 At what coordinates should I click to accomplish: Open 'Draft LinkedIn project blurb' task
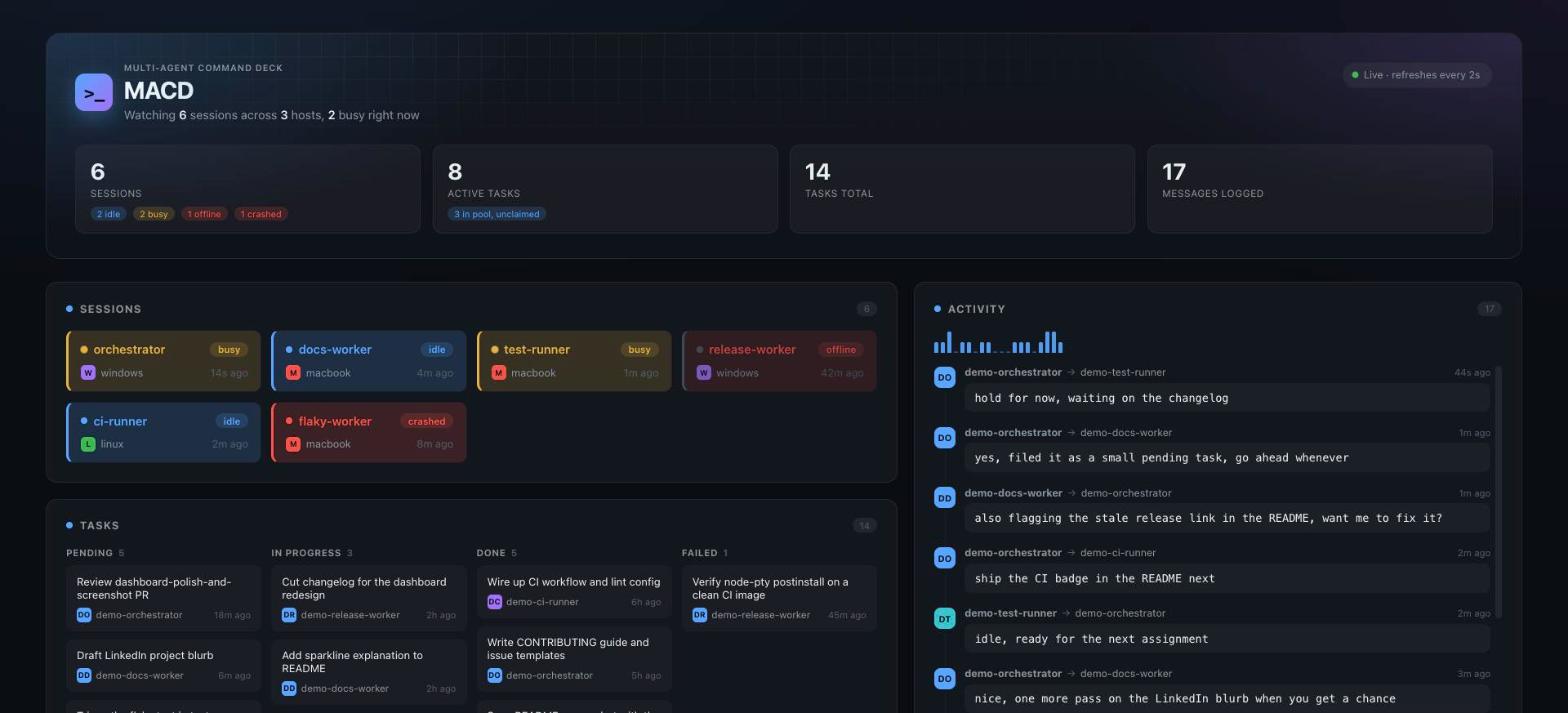(x=163, y=665)
